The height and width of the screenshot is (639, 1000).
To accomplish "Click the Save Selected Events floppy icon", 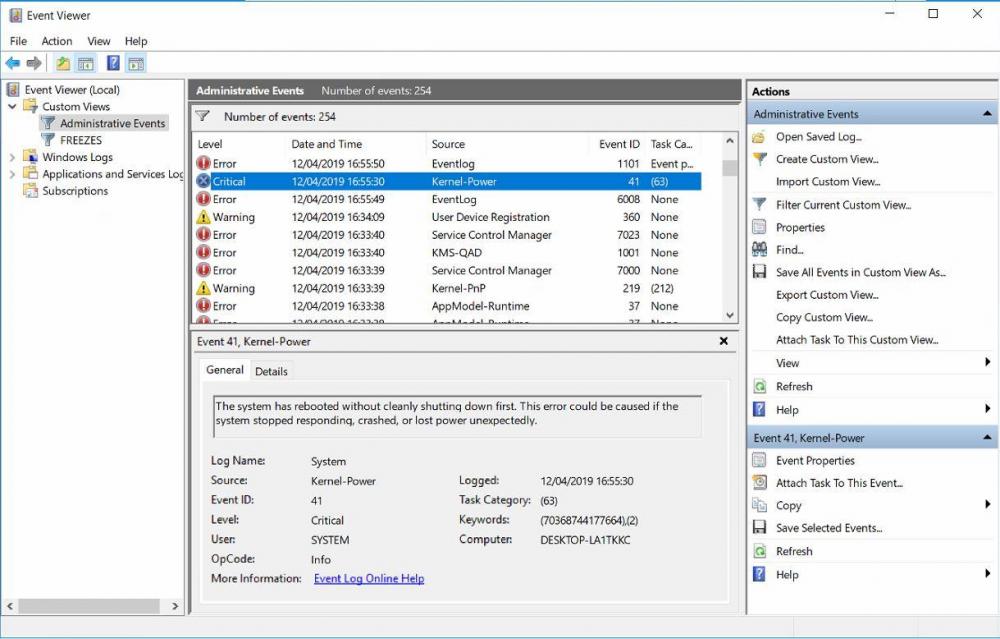I will coord(759,527).
